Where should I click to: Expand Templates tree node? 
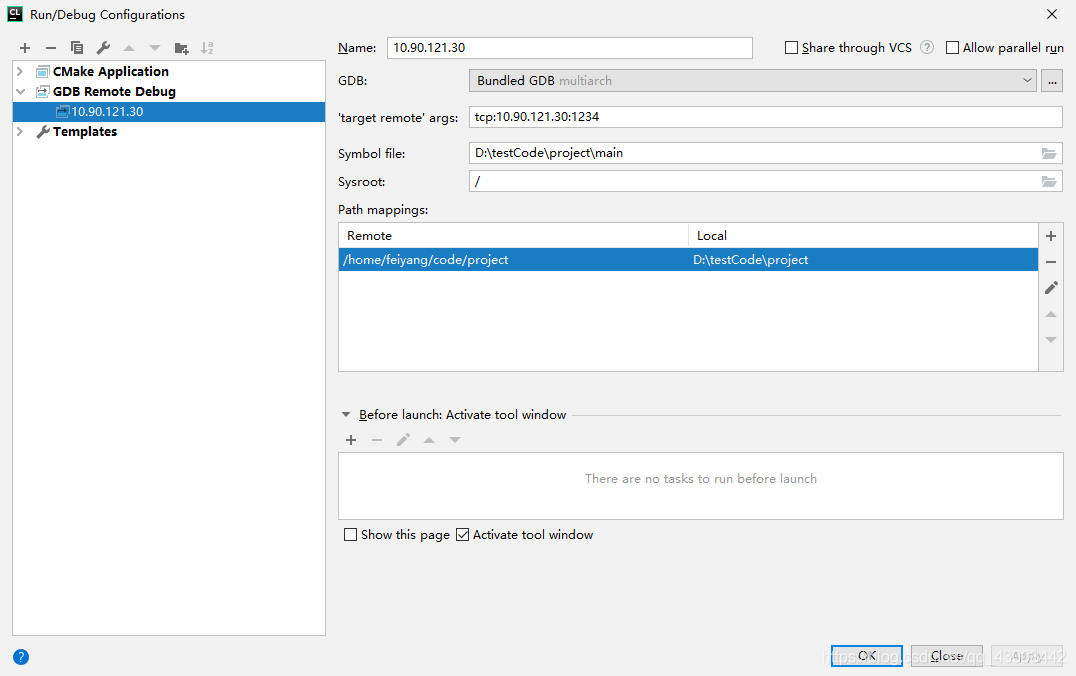tap(20, 131)
